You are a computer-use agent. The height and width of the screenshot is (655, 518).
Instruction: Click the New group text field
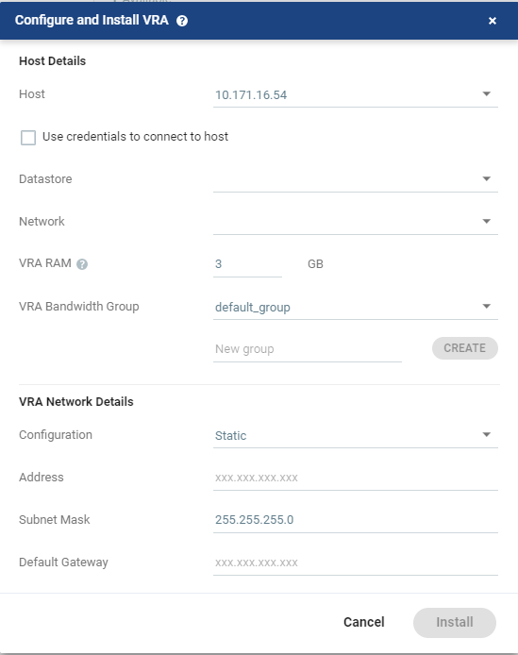click(307, 349)
